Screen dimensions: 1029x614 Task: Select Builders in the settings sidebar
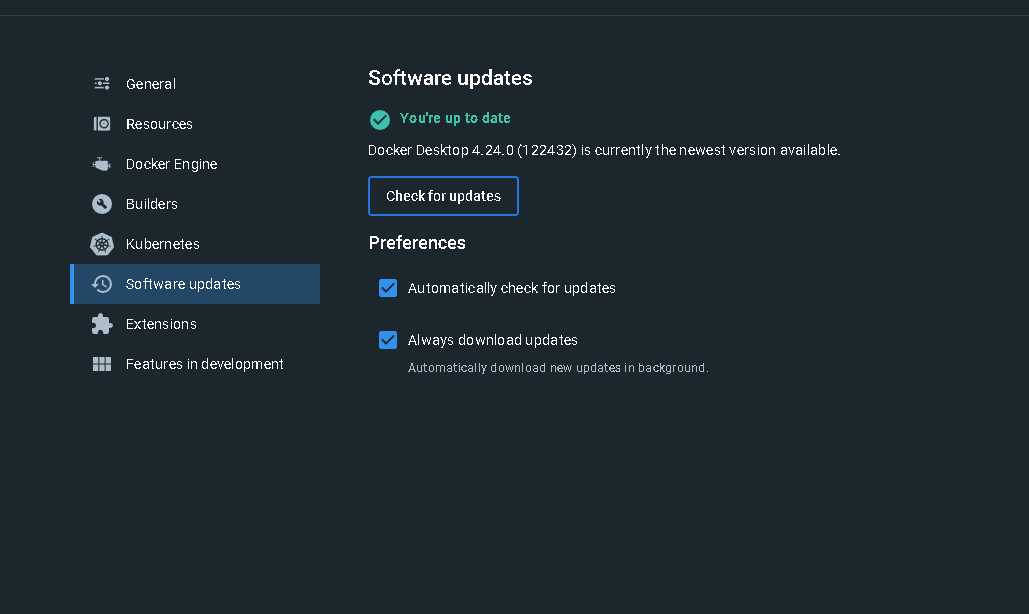(152, 204)
